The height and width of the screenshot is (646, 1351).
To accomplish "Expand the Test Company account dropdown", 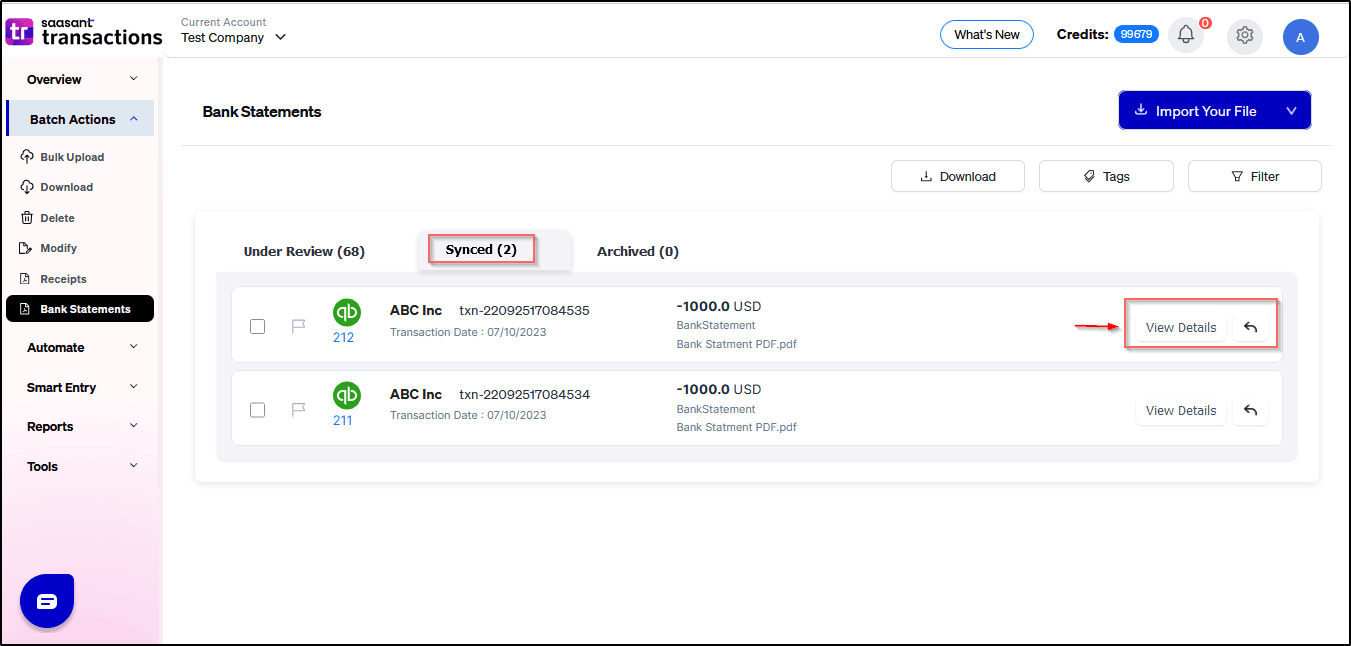I will click(x=280, y=38).
